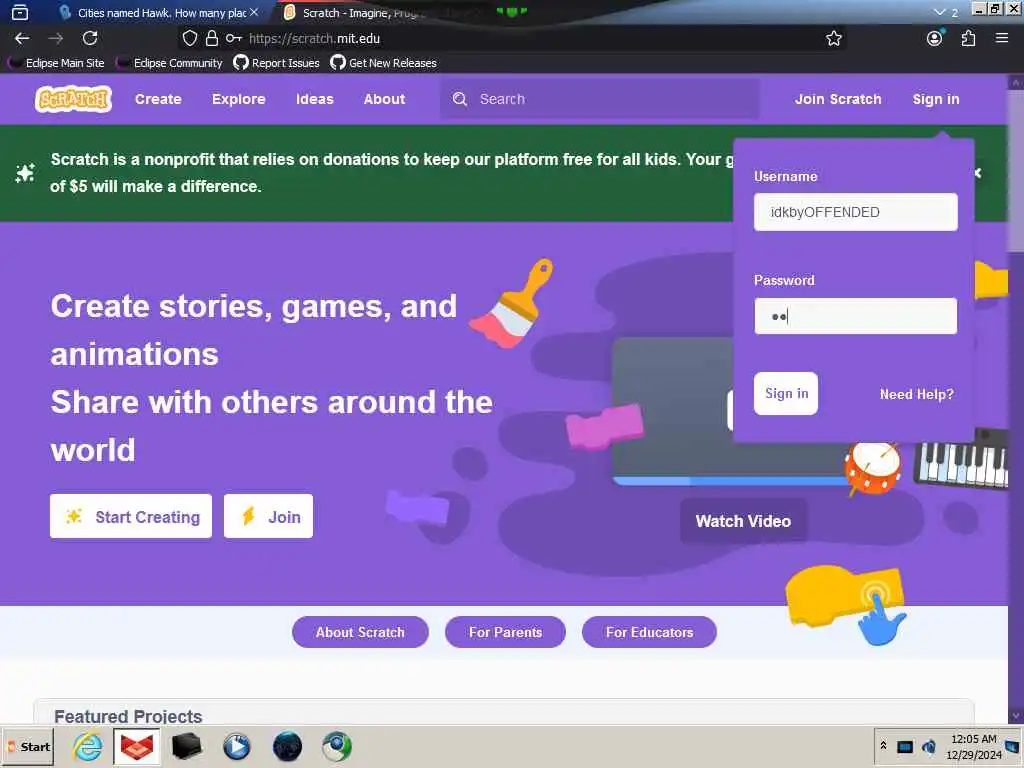This screenshot has height=768, width=1024.
Task: Reload the page with the refresh icon
Action: pos(90,39)
